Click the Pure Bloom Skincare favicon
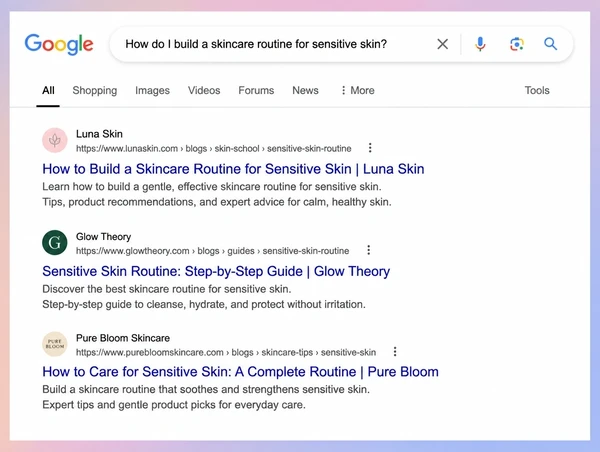Viewport: 600px width, 452px height. [x=55, y=344]
